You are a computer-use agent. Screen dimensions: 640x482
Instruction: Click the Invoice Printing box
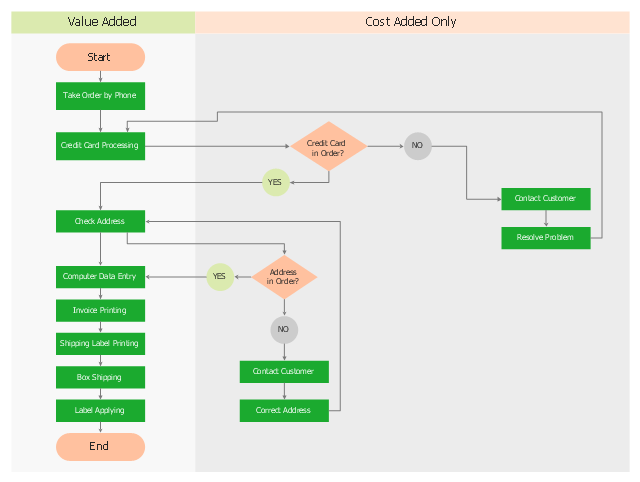click(100, 310)
